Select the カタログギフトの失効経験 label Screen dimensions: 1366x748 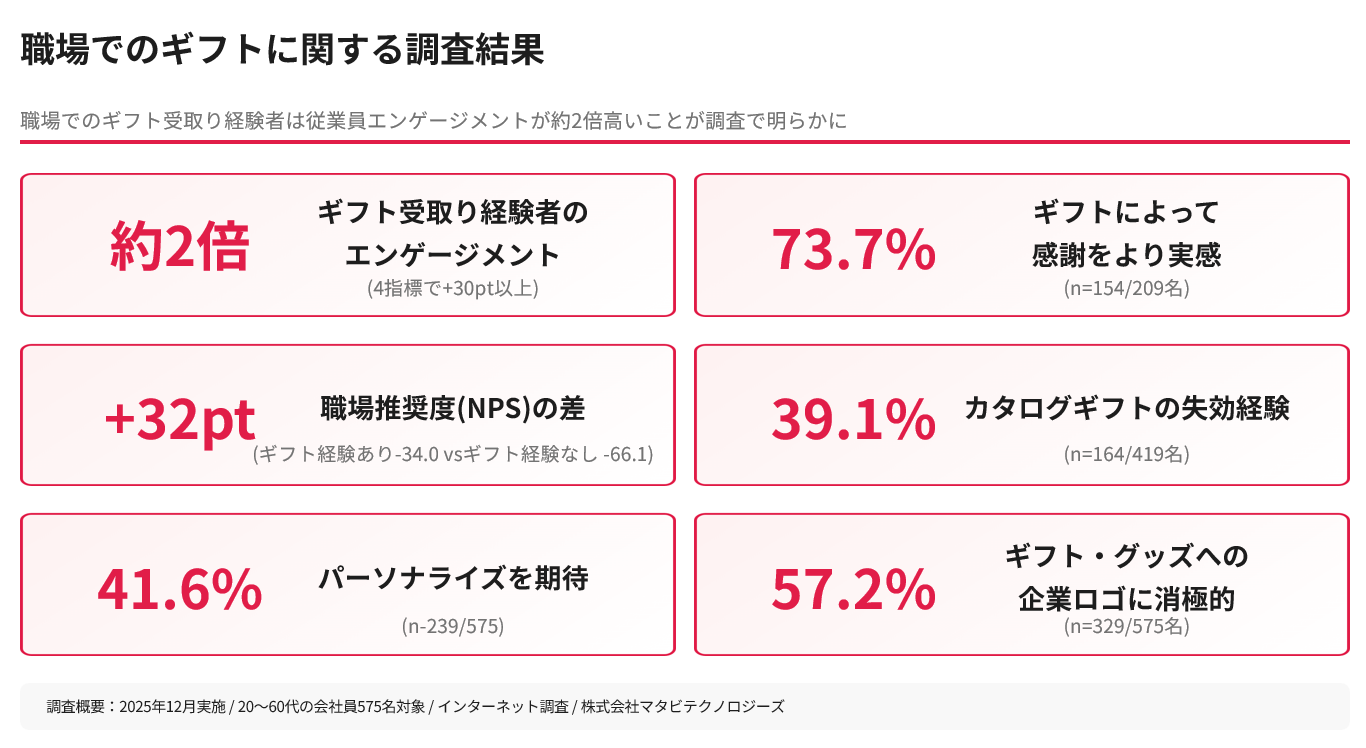click(1126, 408)
